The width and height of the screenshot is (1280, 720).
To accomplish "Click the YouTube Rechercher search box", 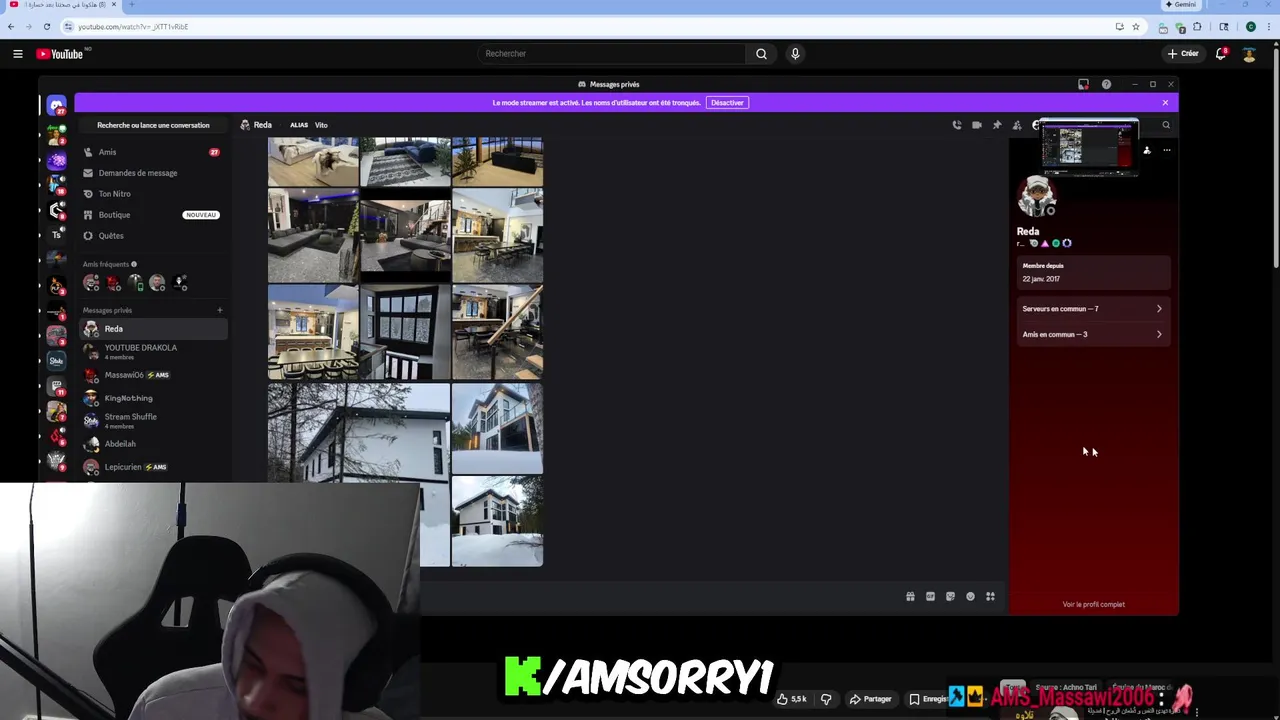I will [610, 54].
